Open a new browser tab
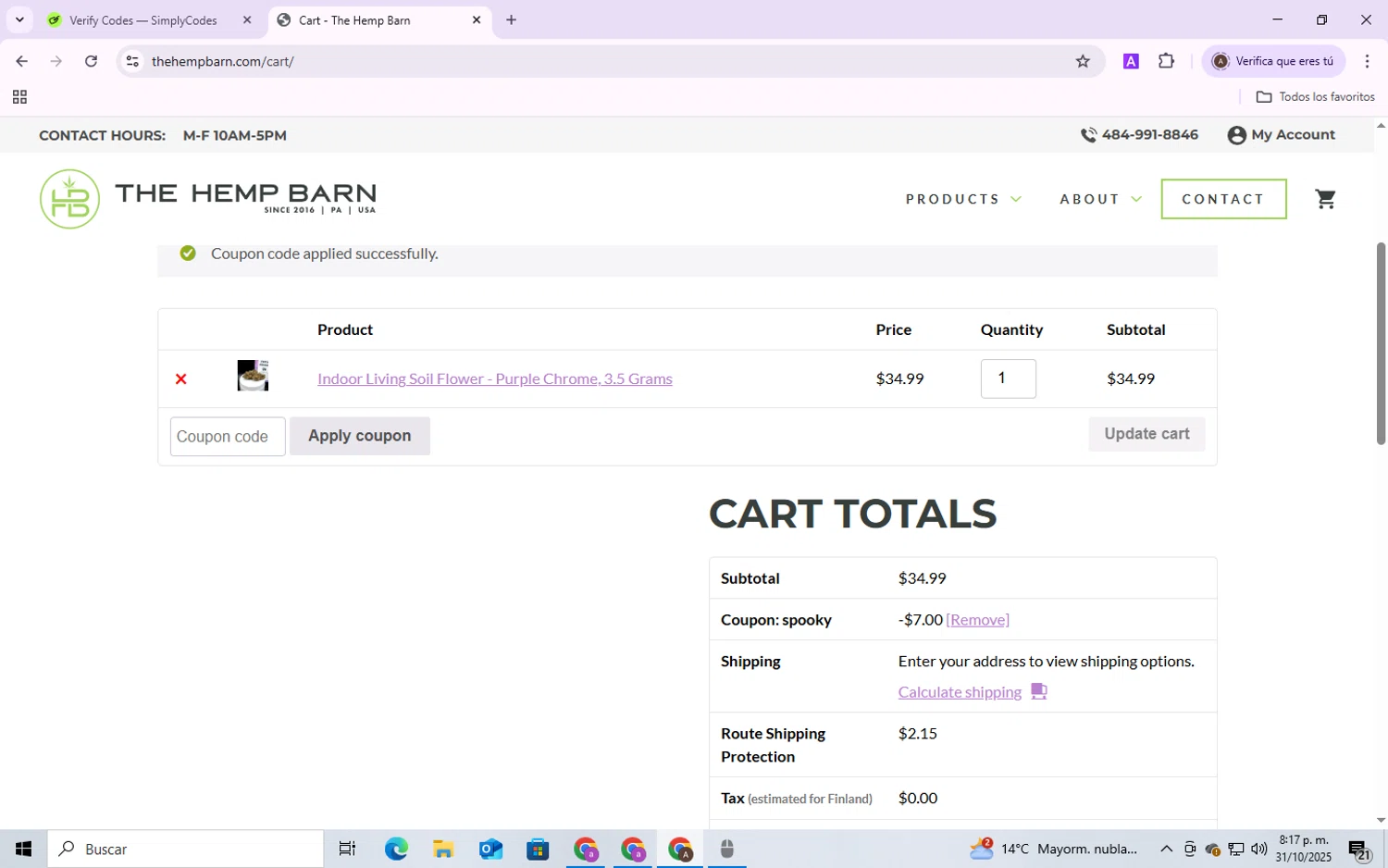1388x868 pixels. [511, 19]
